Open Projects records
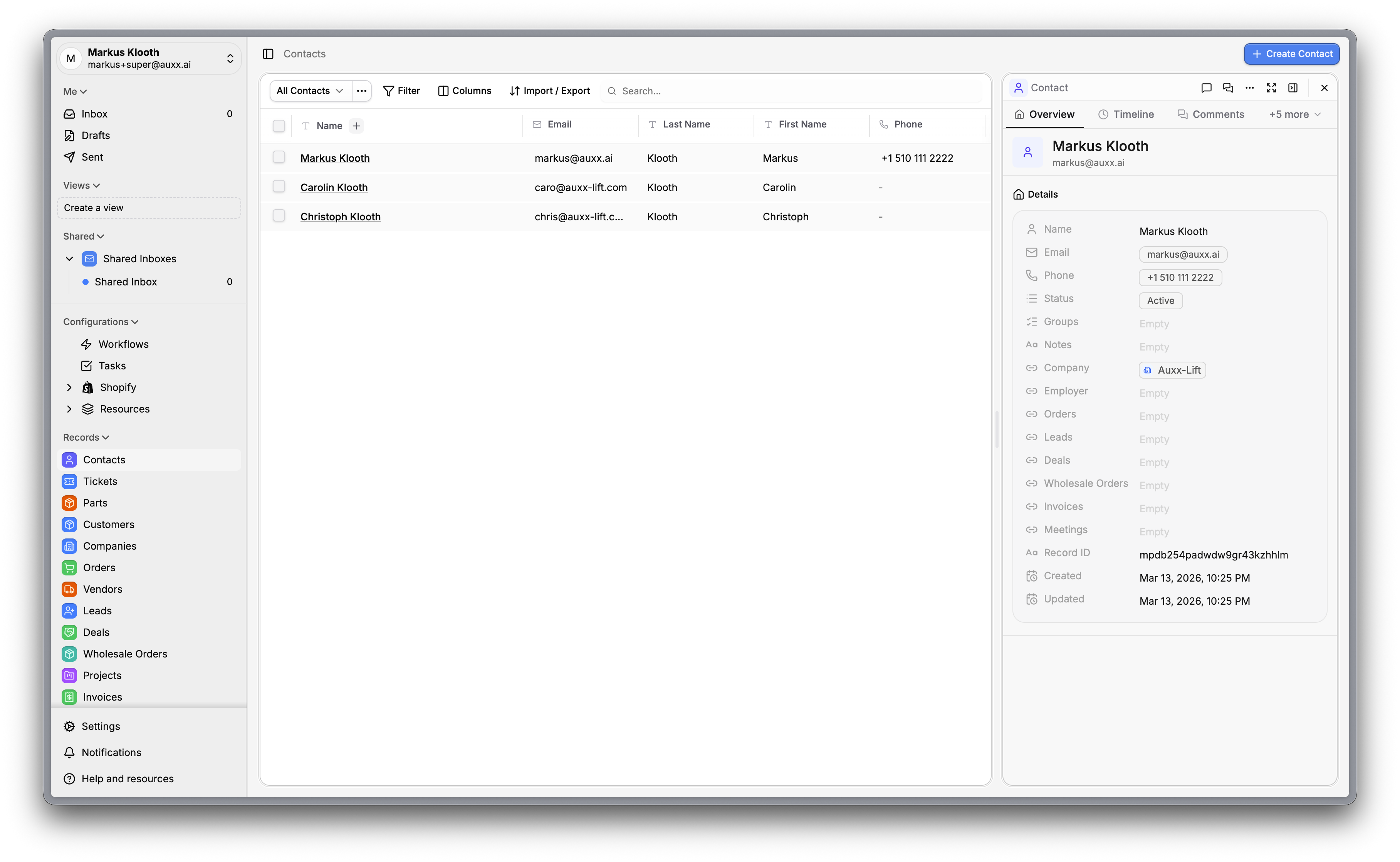 148,676
